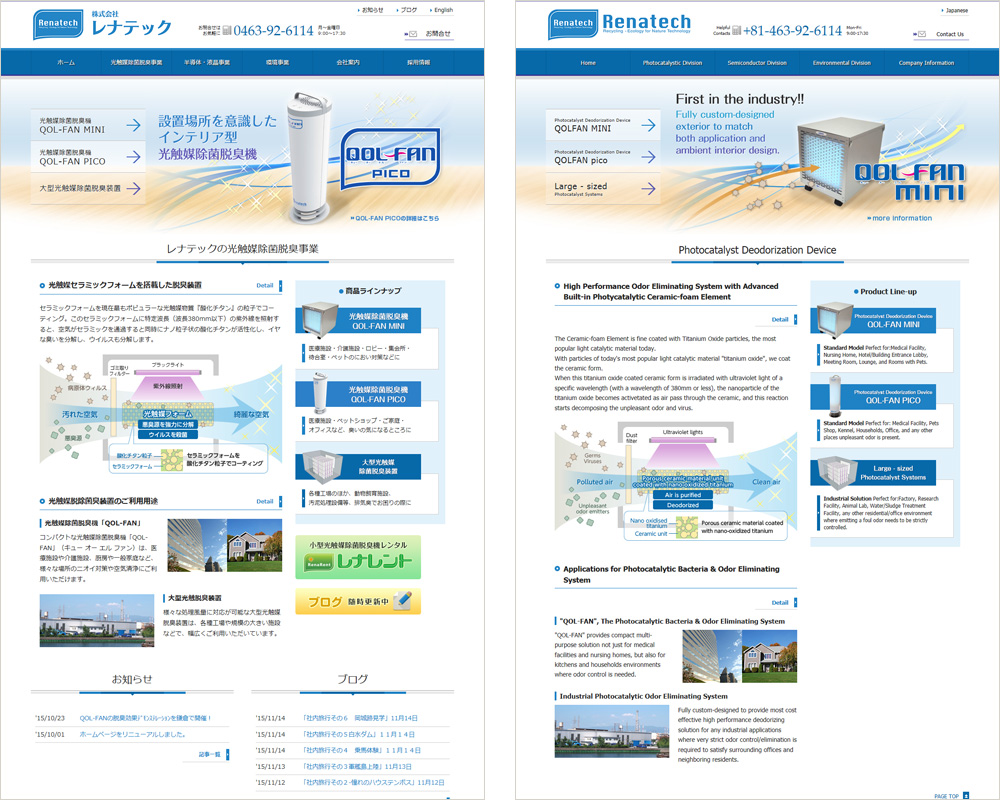Click the mail icon beside お問合せ
This screenshot has height=800, width=1000.
413,34
